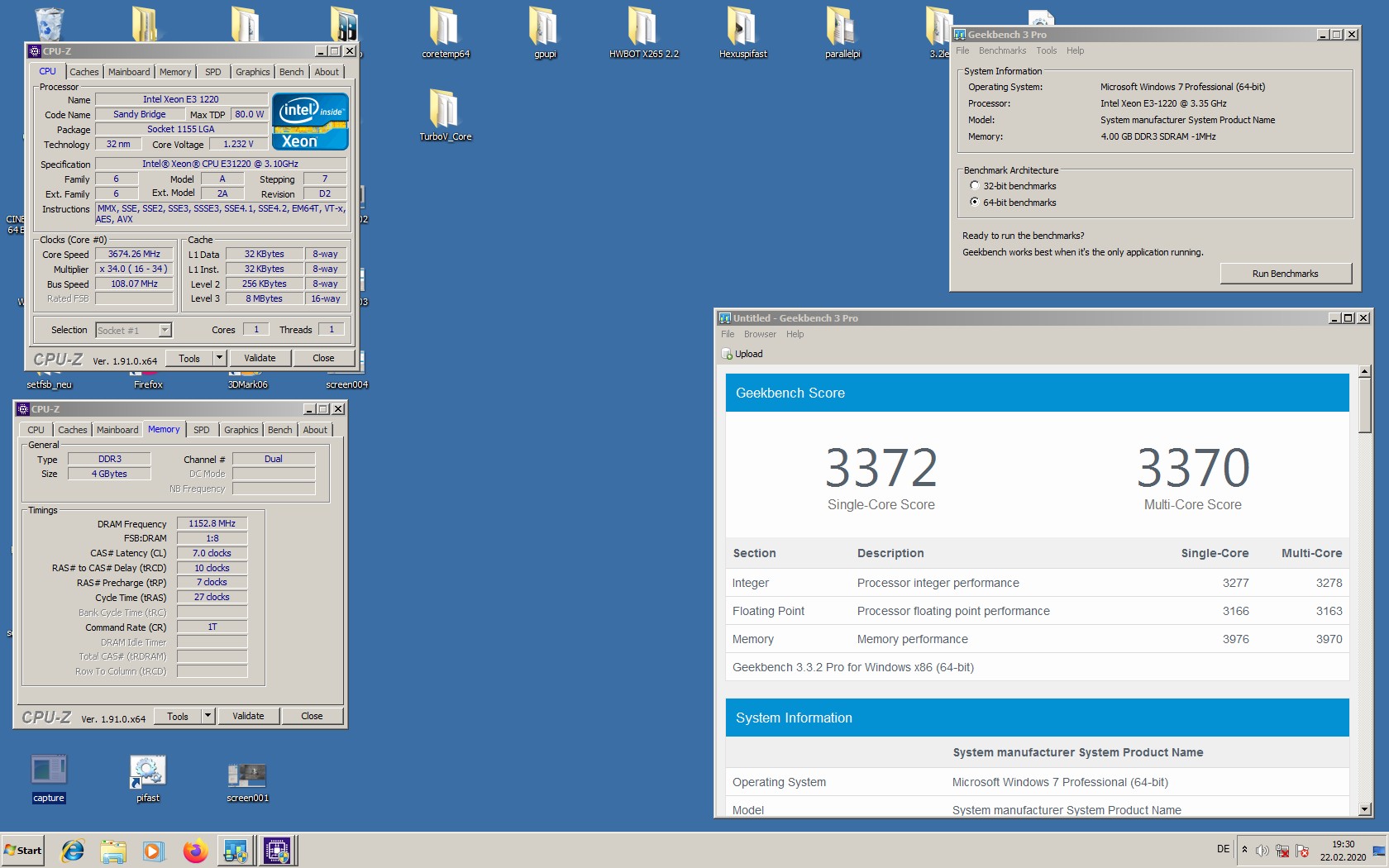The width and height of the screenshot is (1389, 868).
Task: Show hidden system tray icons
Action: point(1244,850)
